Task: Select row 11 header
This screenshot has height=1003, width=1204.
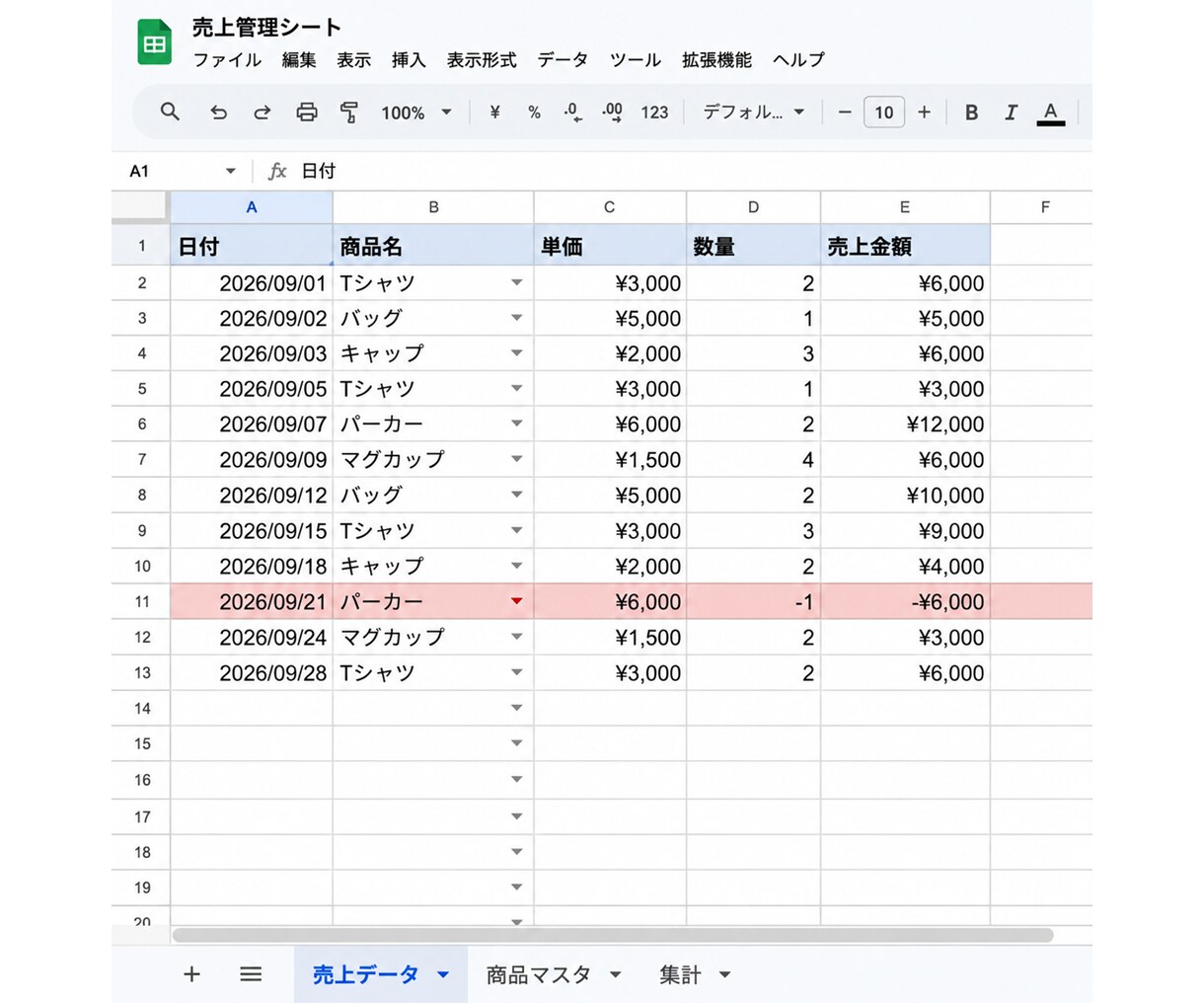Action: (141, 601)
